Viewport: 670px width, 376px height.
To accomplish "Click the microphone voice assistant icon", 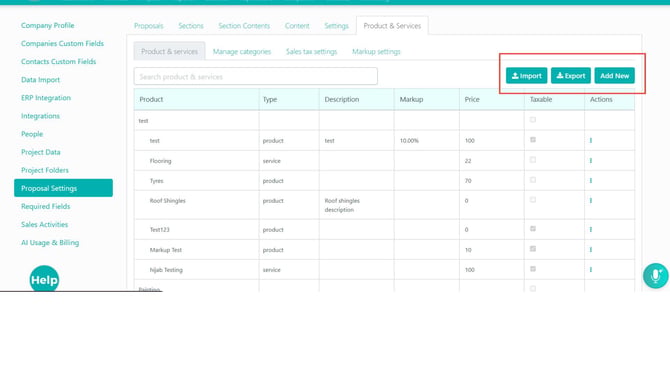I will tap(655, 276).
